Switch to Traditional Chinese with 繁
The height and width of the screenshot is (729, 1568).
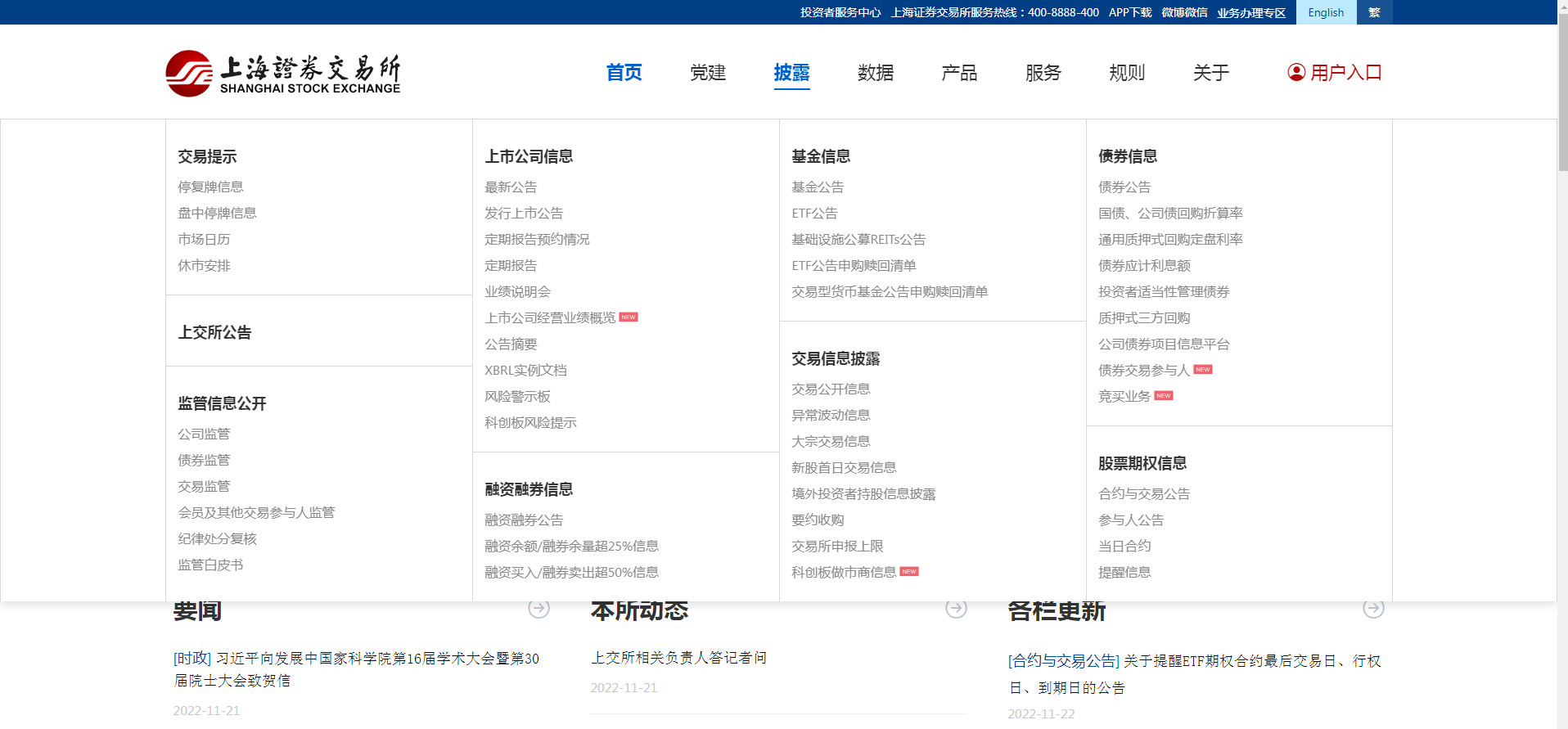(x=1374, y=12)
